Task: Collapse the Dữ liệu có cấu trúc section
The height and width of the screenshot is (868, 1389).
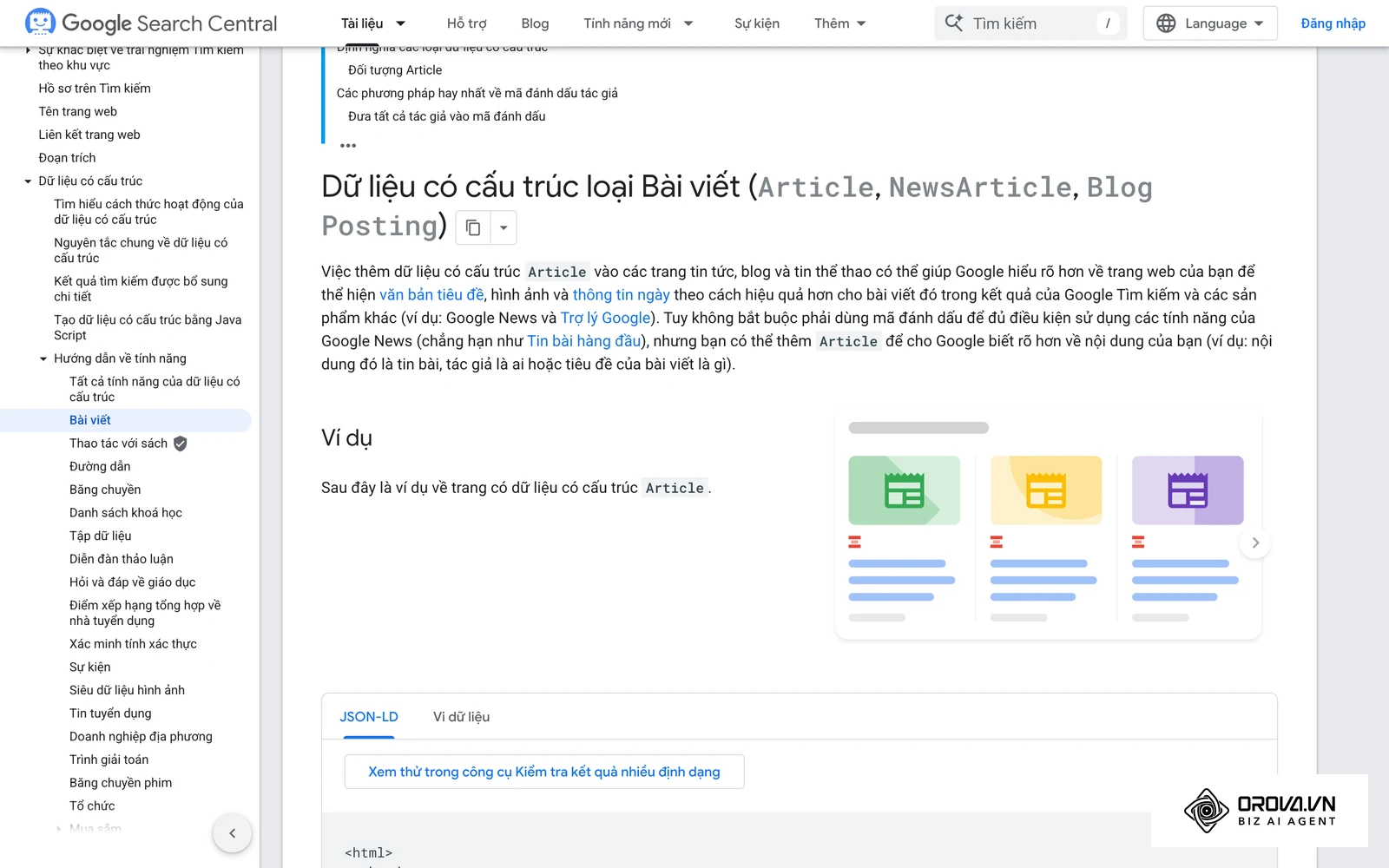Action: tap(28, 181)
